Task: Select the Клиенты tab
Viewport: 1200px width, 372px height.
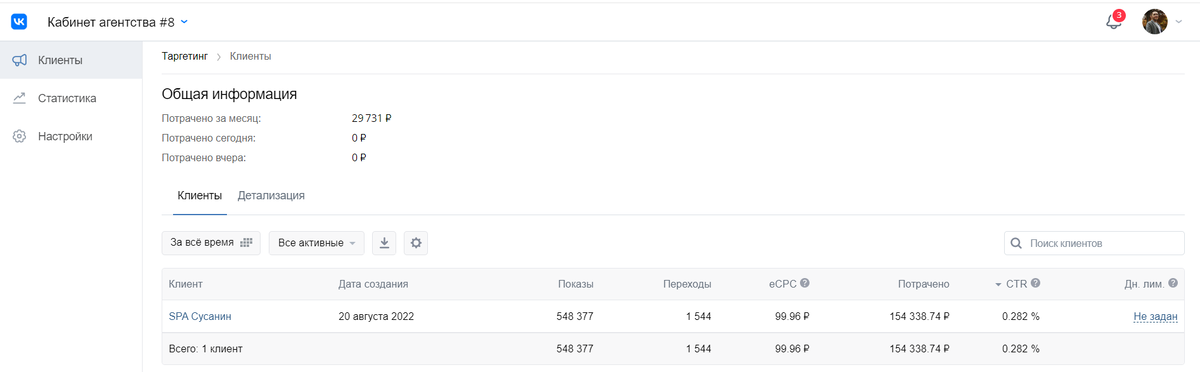Action: [x=199, y=196]
